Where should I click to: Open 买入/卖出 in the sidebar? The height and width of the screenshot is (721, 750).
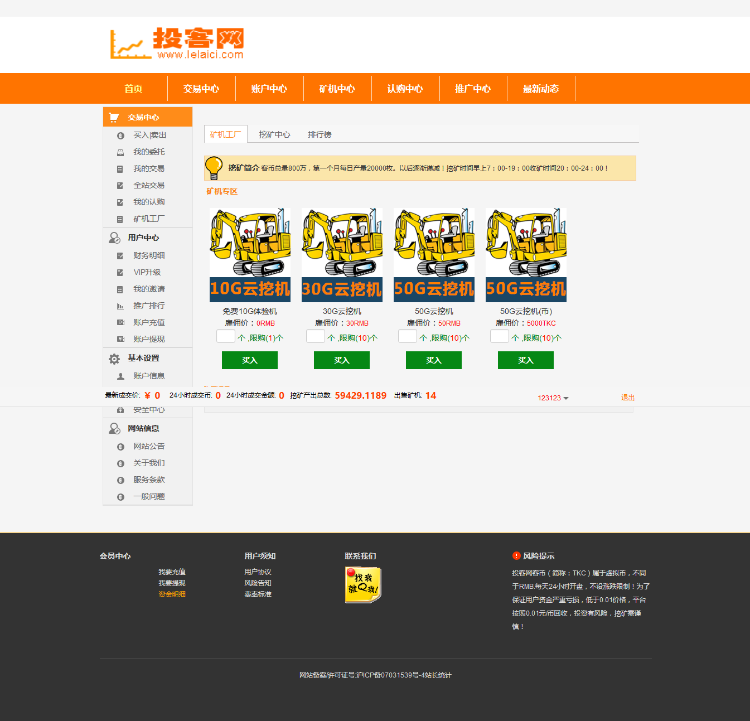click(x=150, y=135)
